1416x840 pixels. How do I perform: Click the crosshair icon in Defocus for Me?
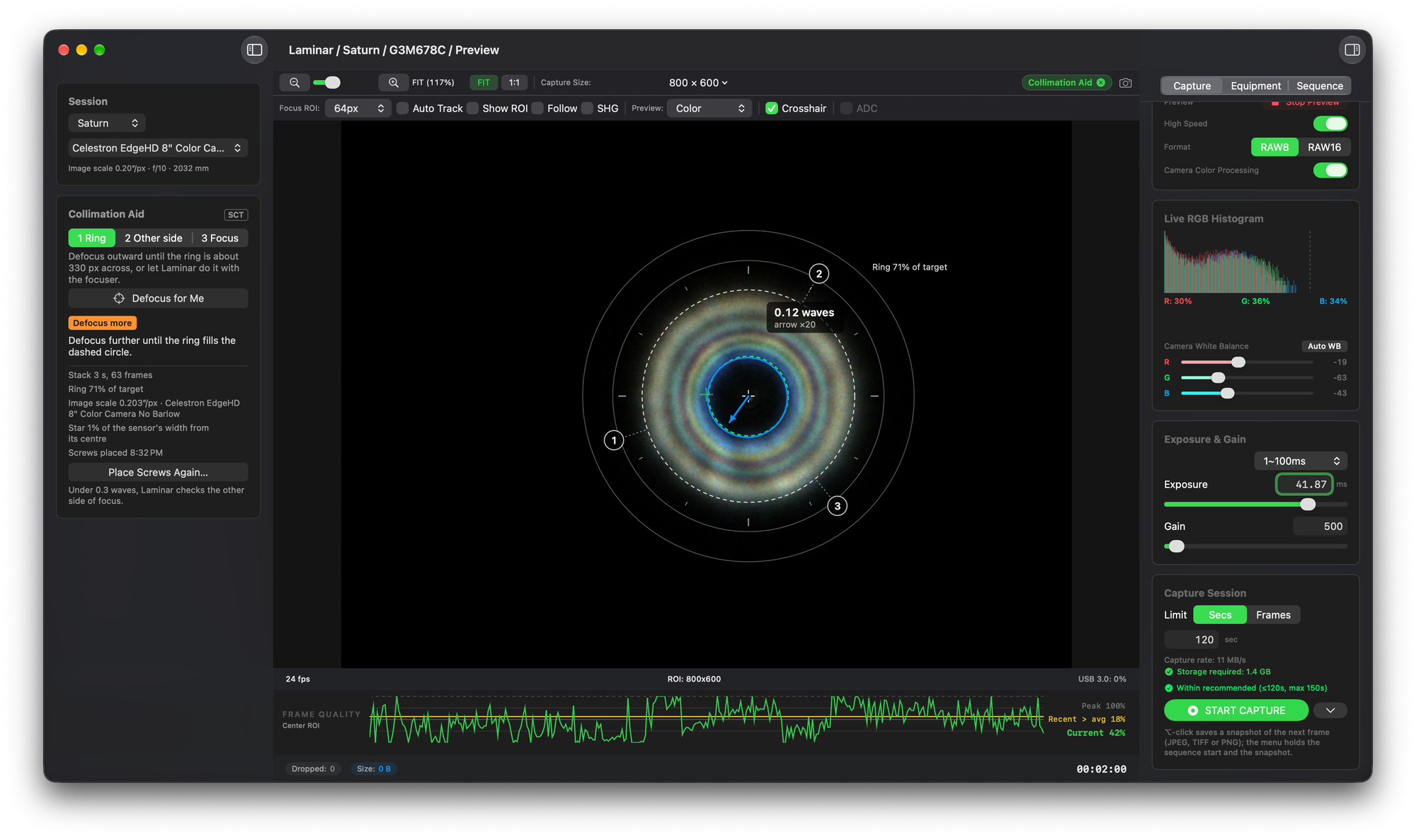click(119, 299)
